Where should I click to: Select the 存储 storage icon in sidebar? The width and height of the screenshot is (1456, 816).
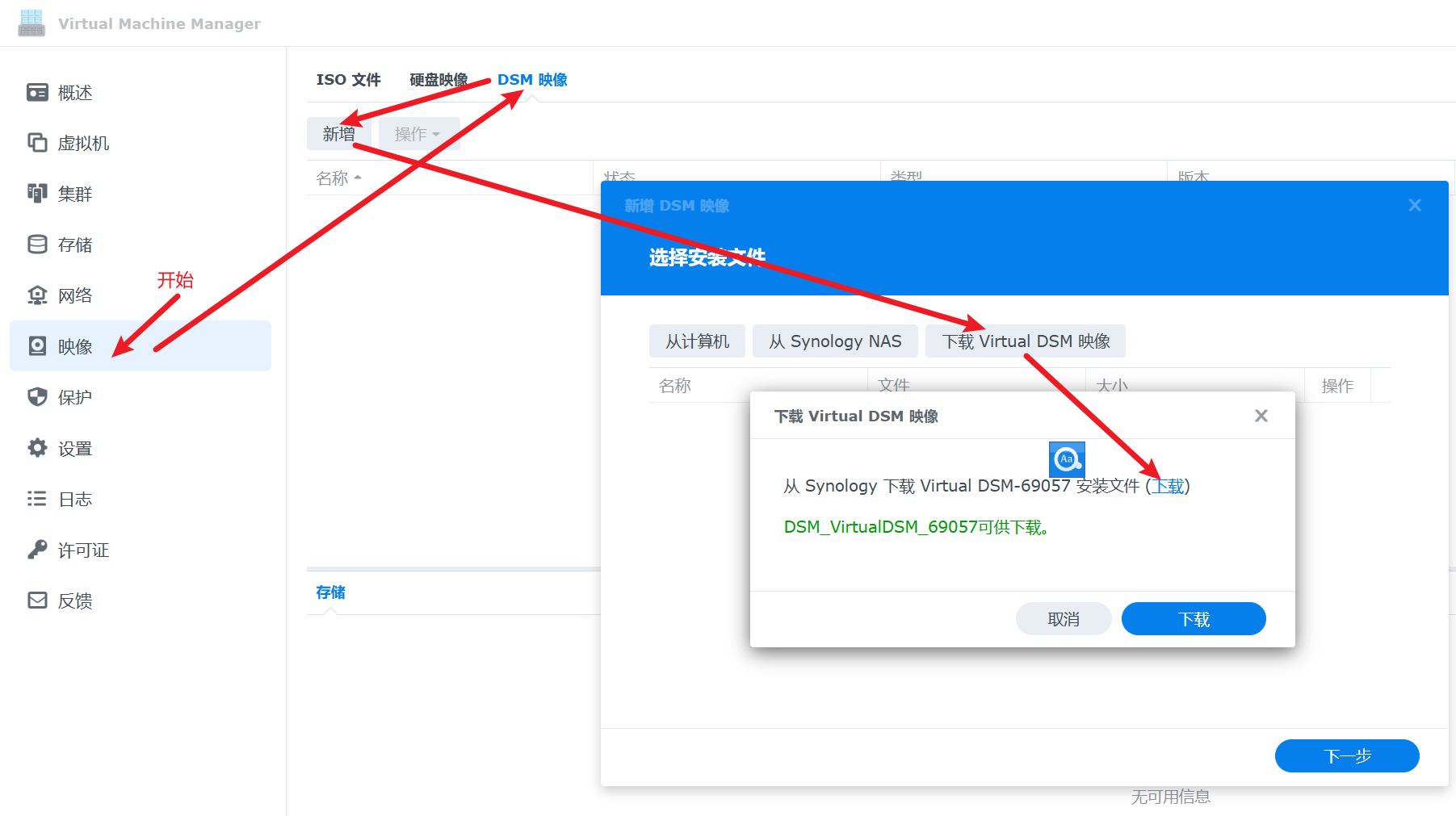point(37,244)
